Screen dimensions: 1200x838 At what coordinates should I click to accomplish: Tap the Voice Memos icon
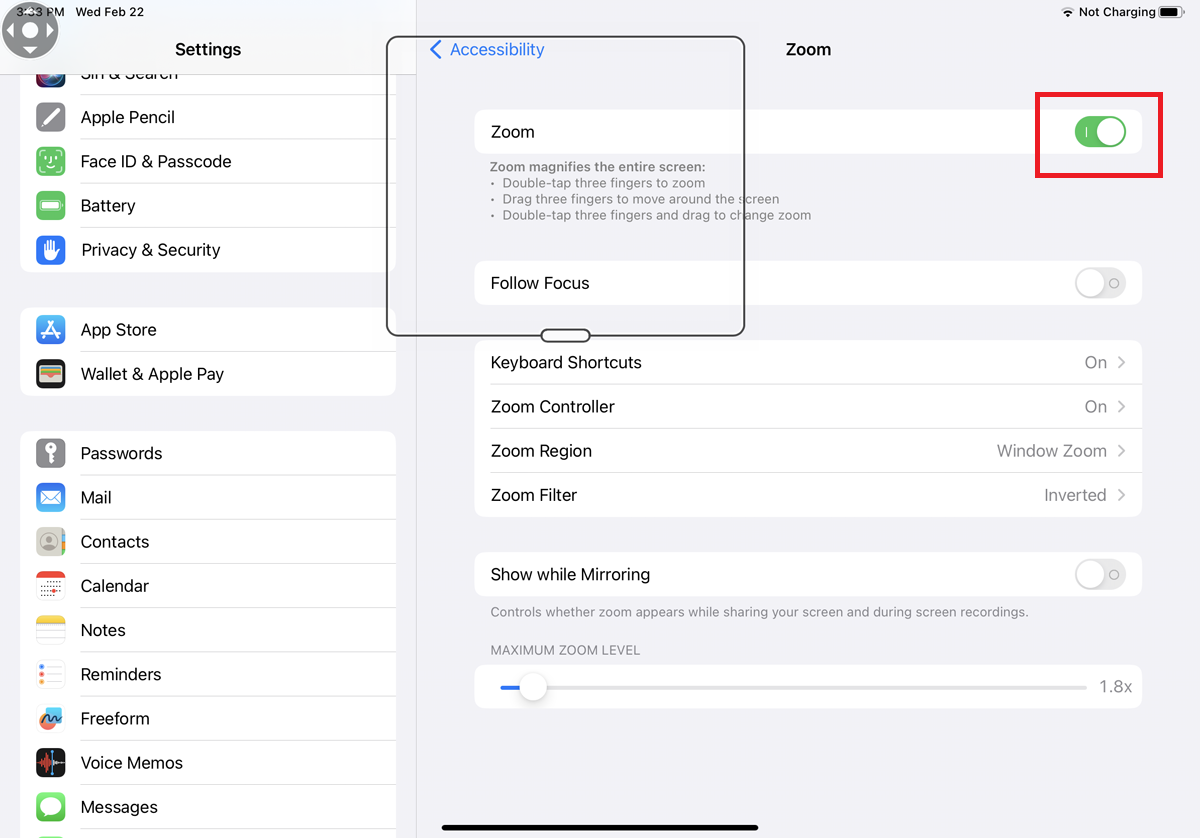(x=51, y=763)
